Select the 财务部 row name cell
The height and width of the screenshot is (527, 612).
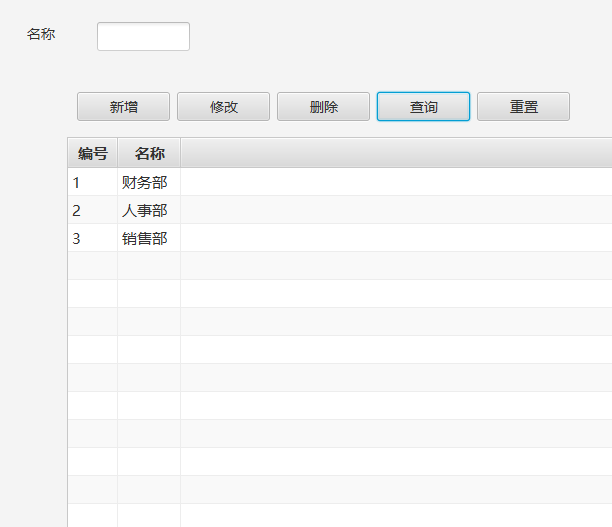pyautogui.click(x=145, y=182)
